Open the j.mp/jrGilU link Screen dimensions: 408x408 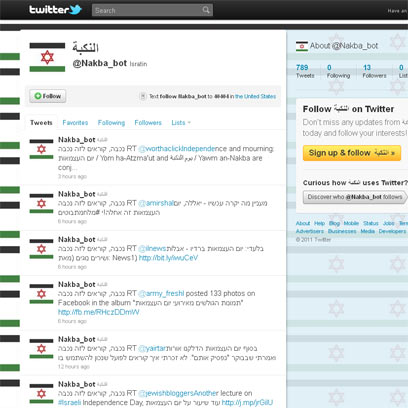[x=247, y=403]
